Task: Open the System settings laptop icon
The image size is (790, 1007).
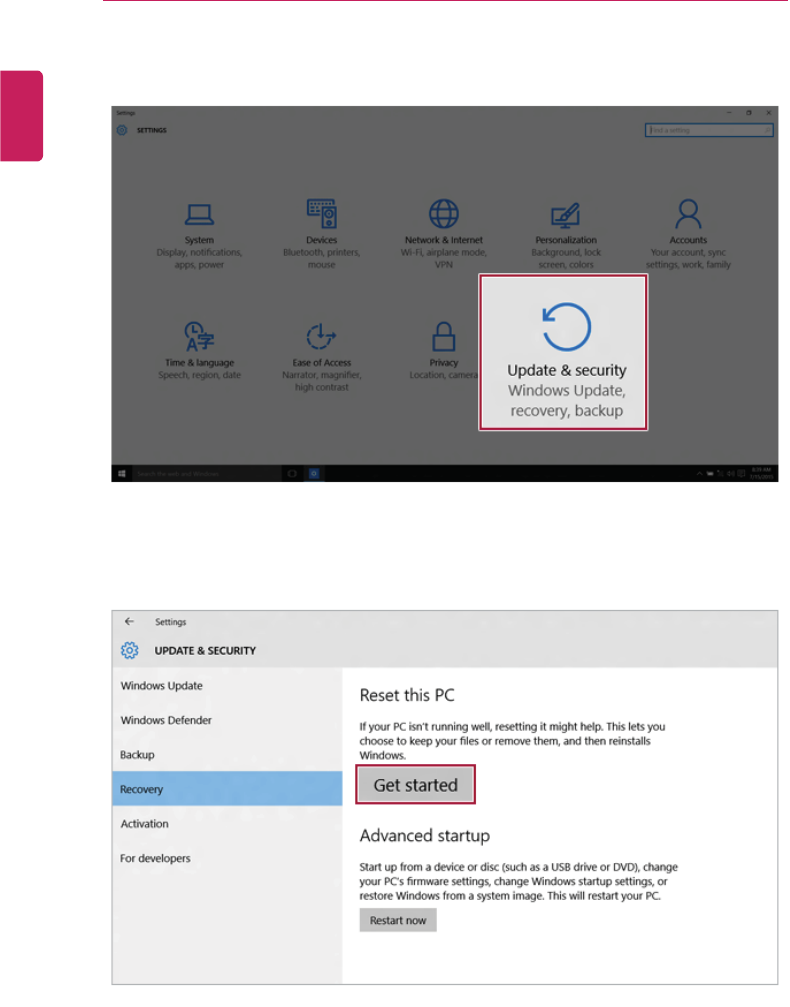Action: [x=199, y=215]
